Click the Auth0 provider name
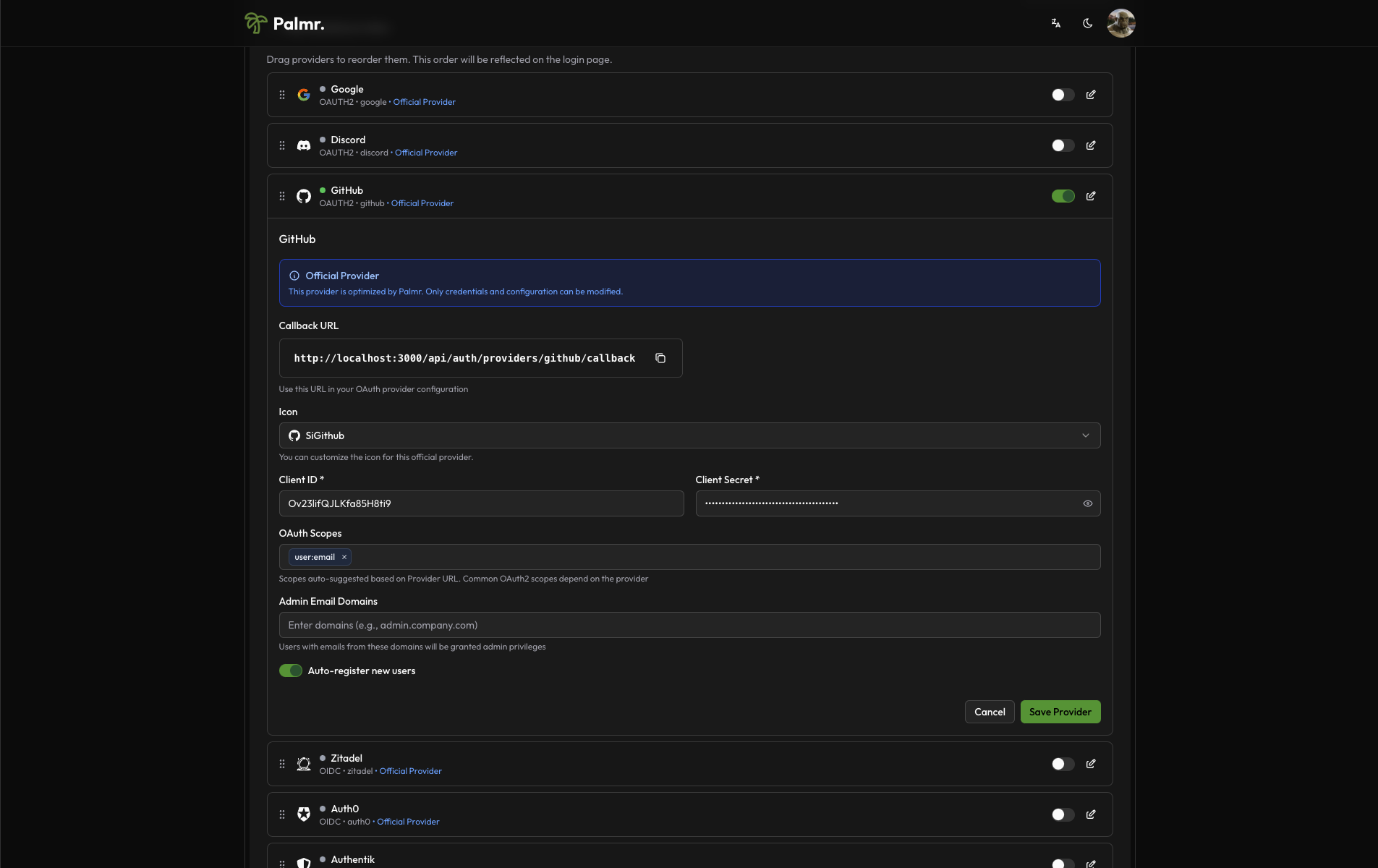The height and width of the screenshot is (868, 1378). point(344,809)
